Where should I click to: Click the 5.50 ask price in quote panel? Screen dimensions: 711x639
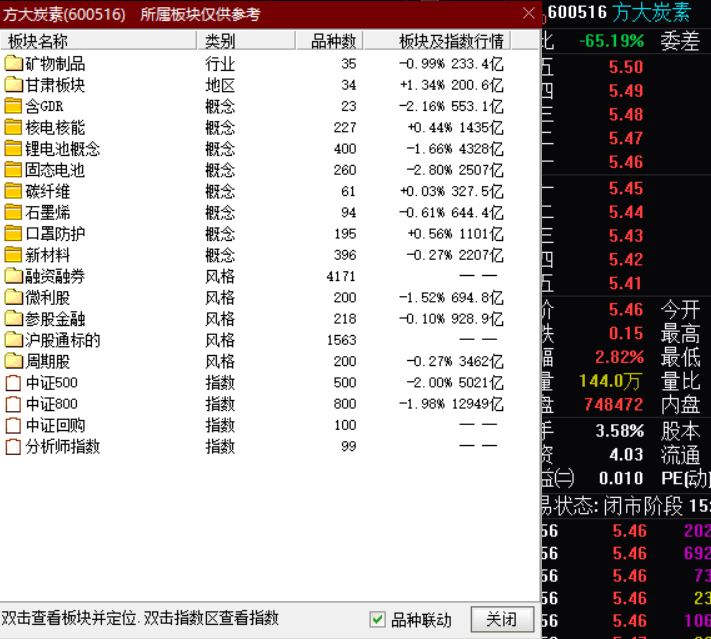626,68
